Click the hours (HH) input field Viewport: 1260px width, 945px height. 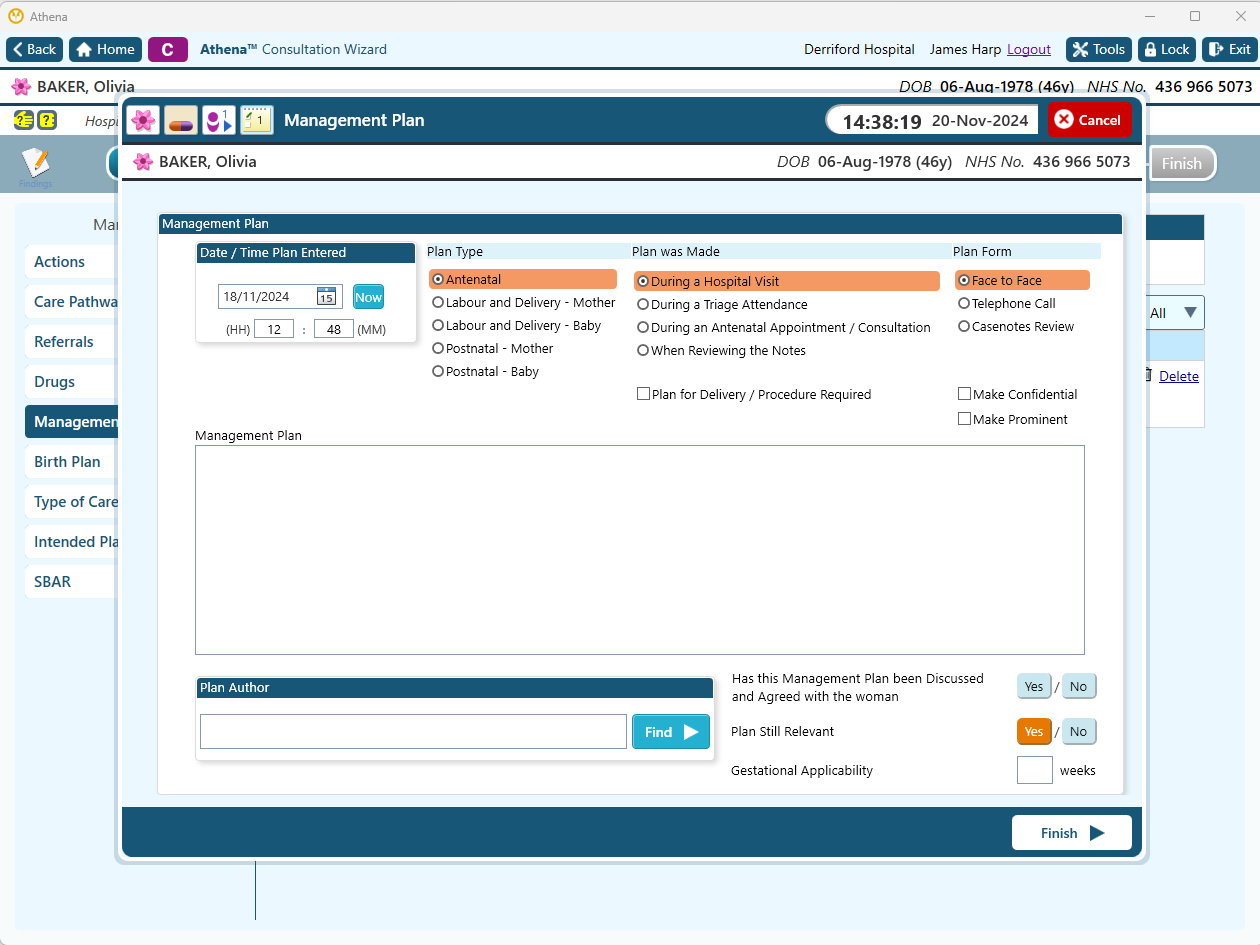274,329
